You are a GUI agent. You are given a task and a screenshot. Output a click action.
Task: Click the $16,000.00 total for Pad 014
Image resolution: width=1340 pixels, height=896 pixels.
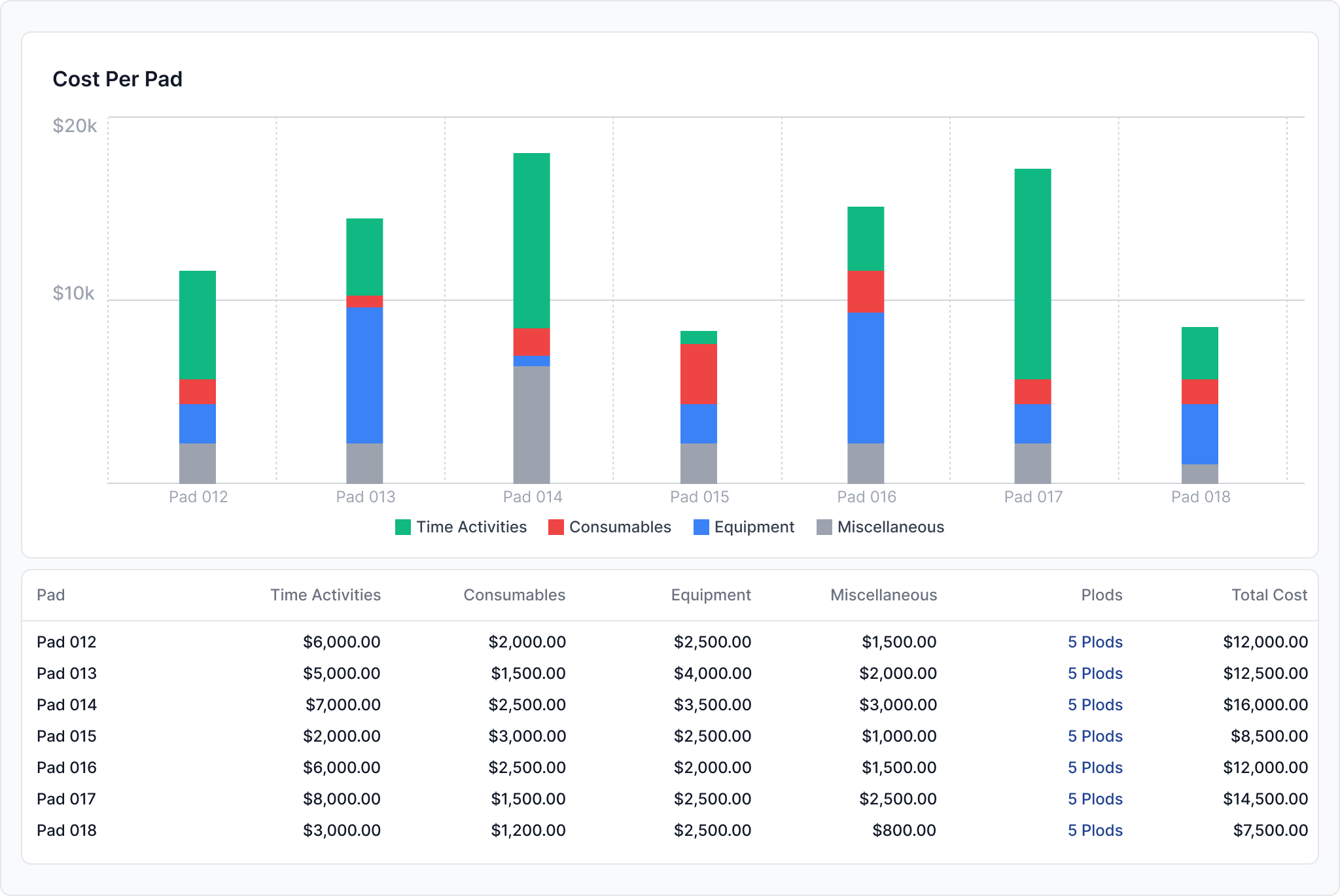pos(1265,705)
